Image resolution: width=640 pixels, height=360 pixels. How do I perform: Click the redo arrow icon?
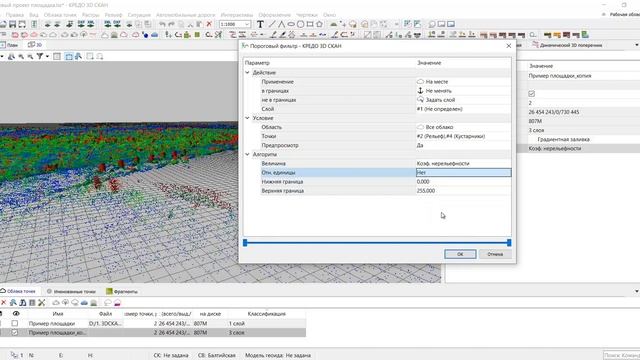tap(171, 24)
